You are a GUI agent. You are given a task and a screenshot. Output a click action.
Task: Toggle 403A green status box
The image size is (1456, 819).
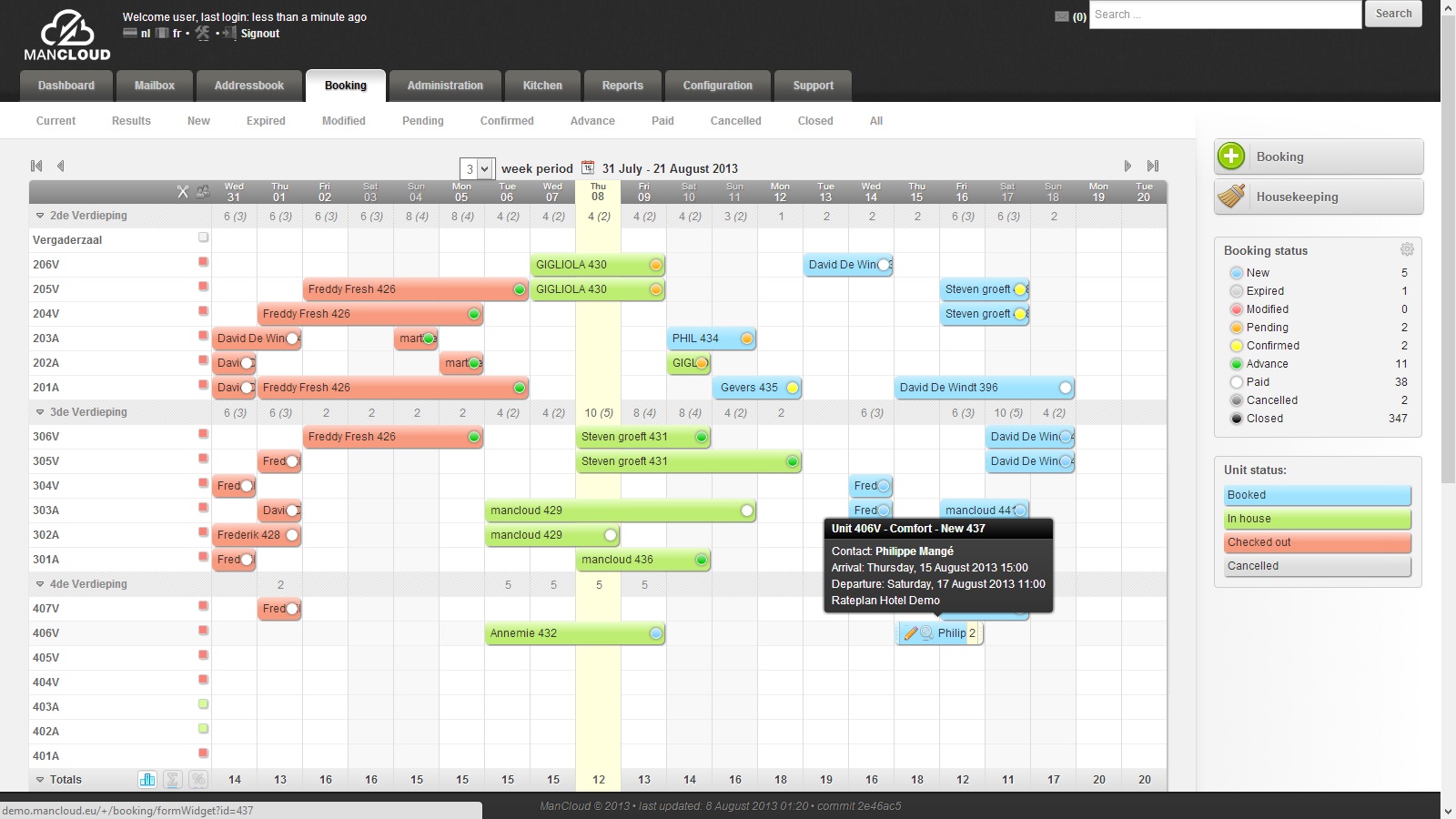(x=204, y=704)
